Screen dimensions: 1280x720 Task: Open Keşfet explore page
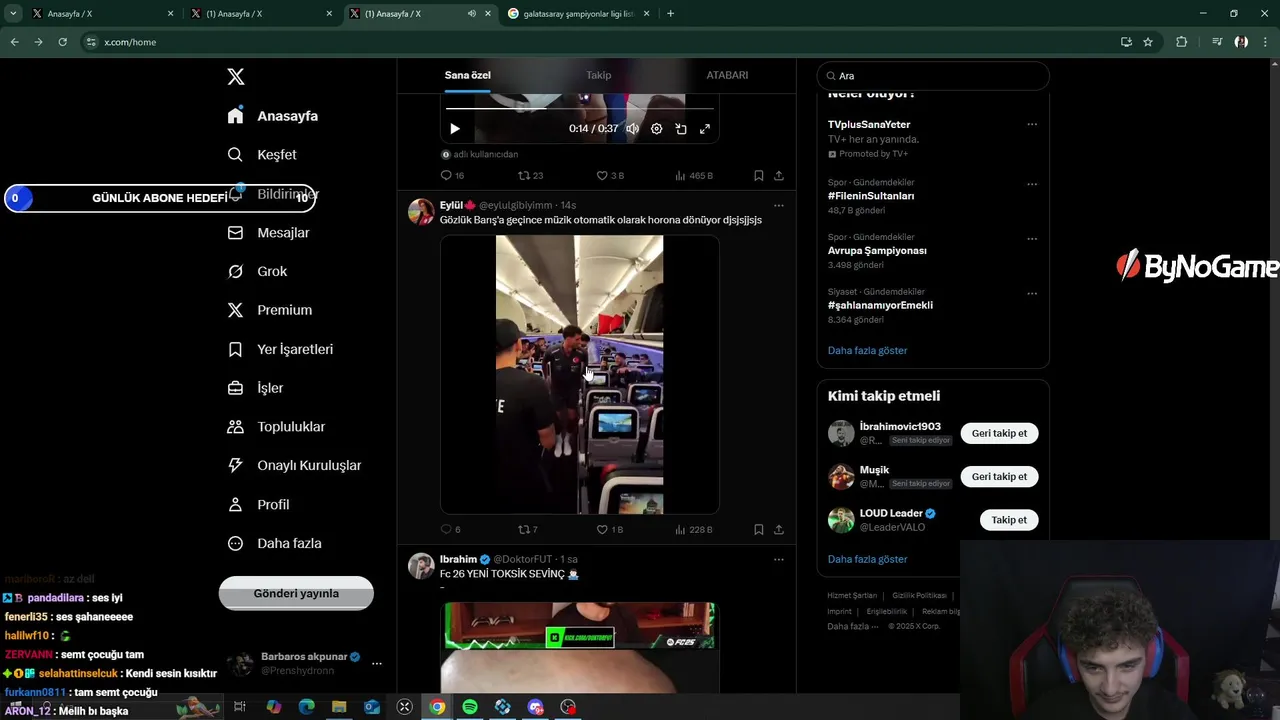262,155
